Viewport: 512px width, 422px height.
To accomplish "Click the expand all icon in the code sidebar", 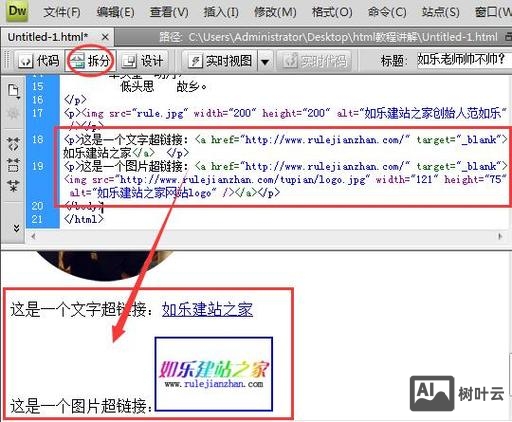I will pyautogui.click(x=13, y=185).
